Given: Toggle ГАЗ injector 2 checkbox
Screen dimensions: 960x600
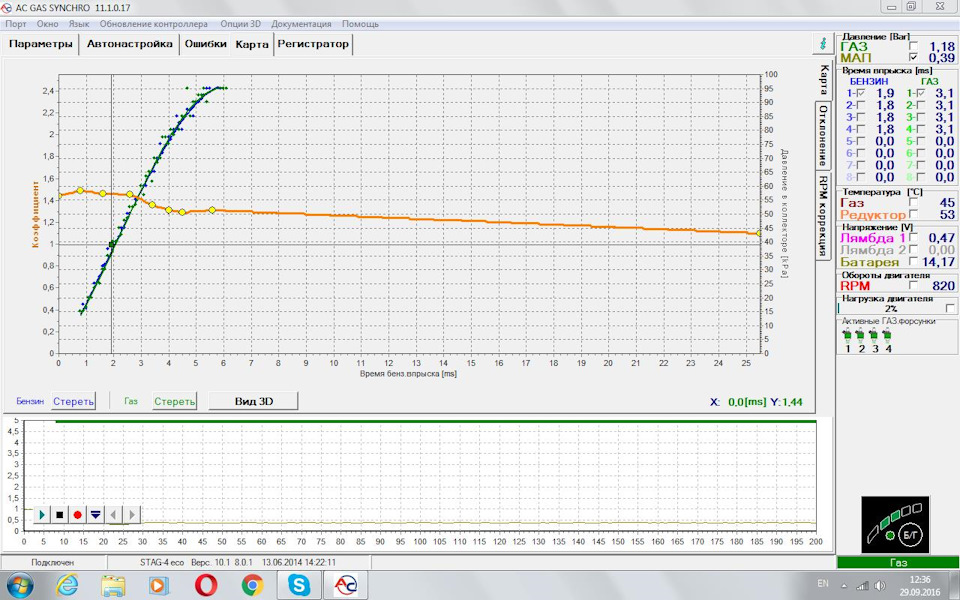Looking at the screenshot, I should (x=921, y=105).
